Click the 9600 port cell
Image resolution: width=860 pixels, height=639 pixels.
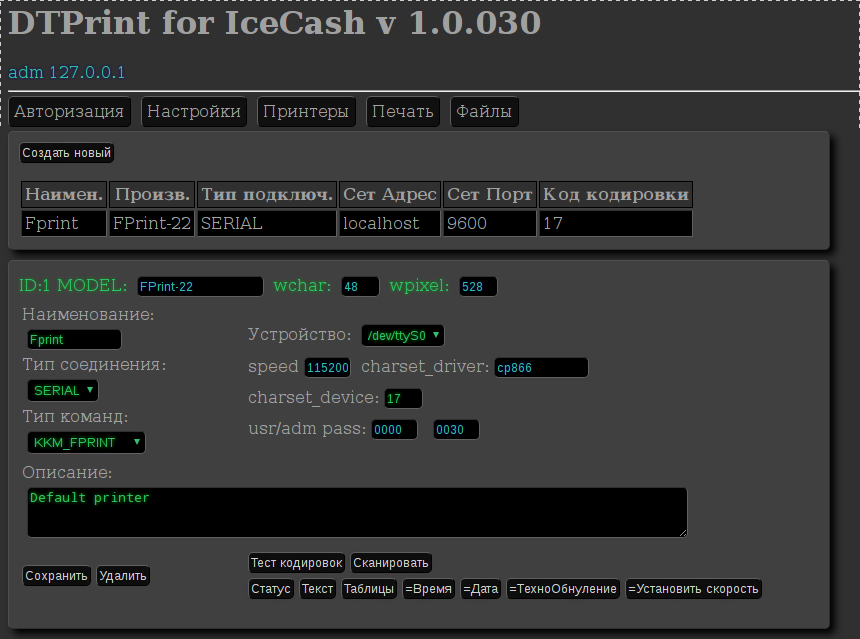(x=489, y=223)
